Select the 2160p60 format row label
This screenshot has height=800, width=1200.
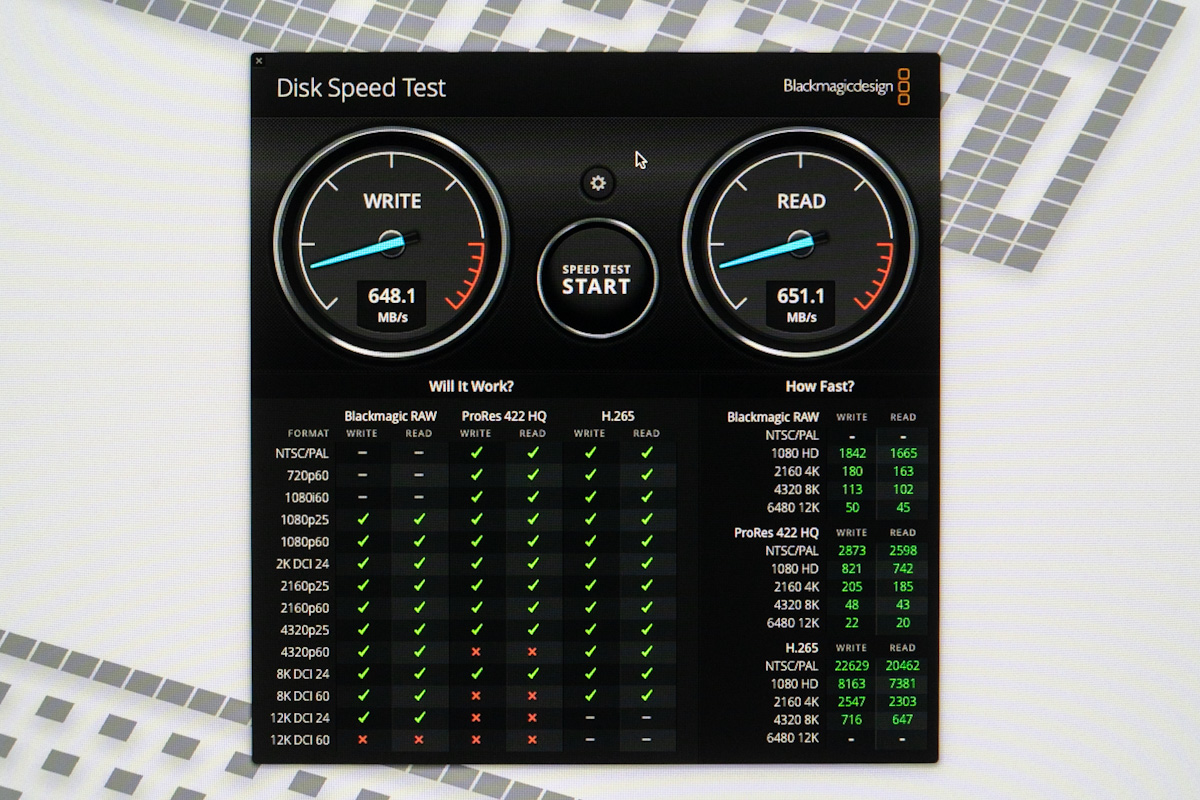[304, 607]
